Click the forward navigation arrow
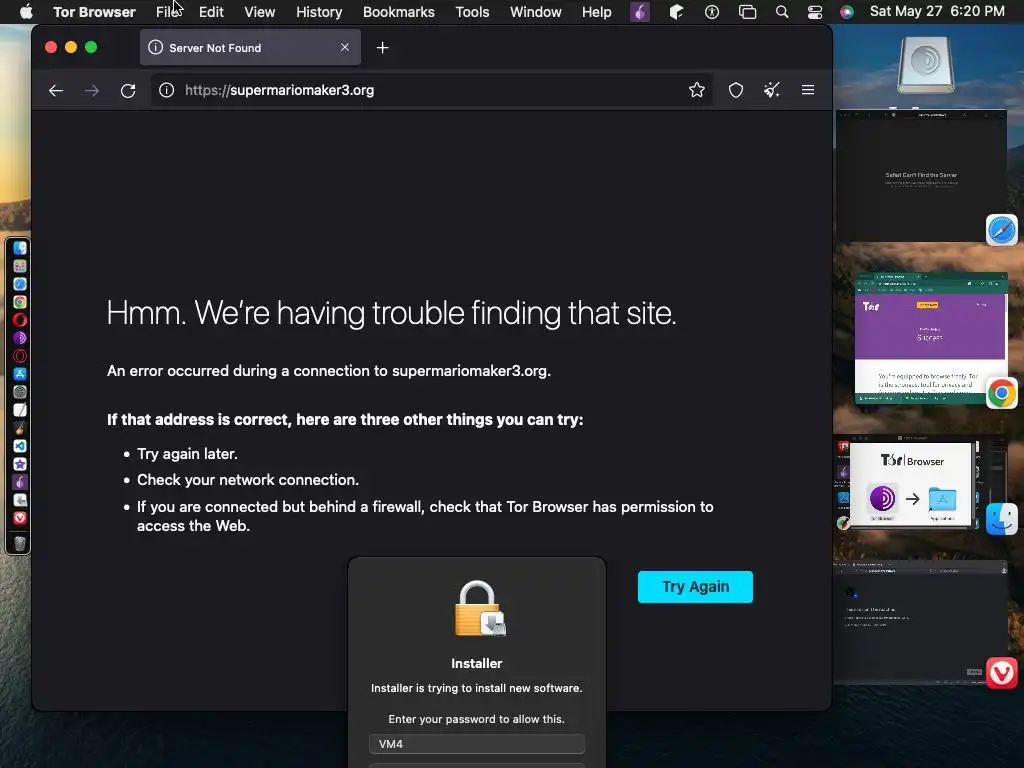The image size is (1024, 768). 92,90
